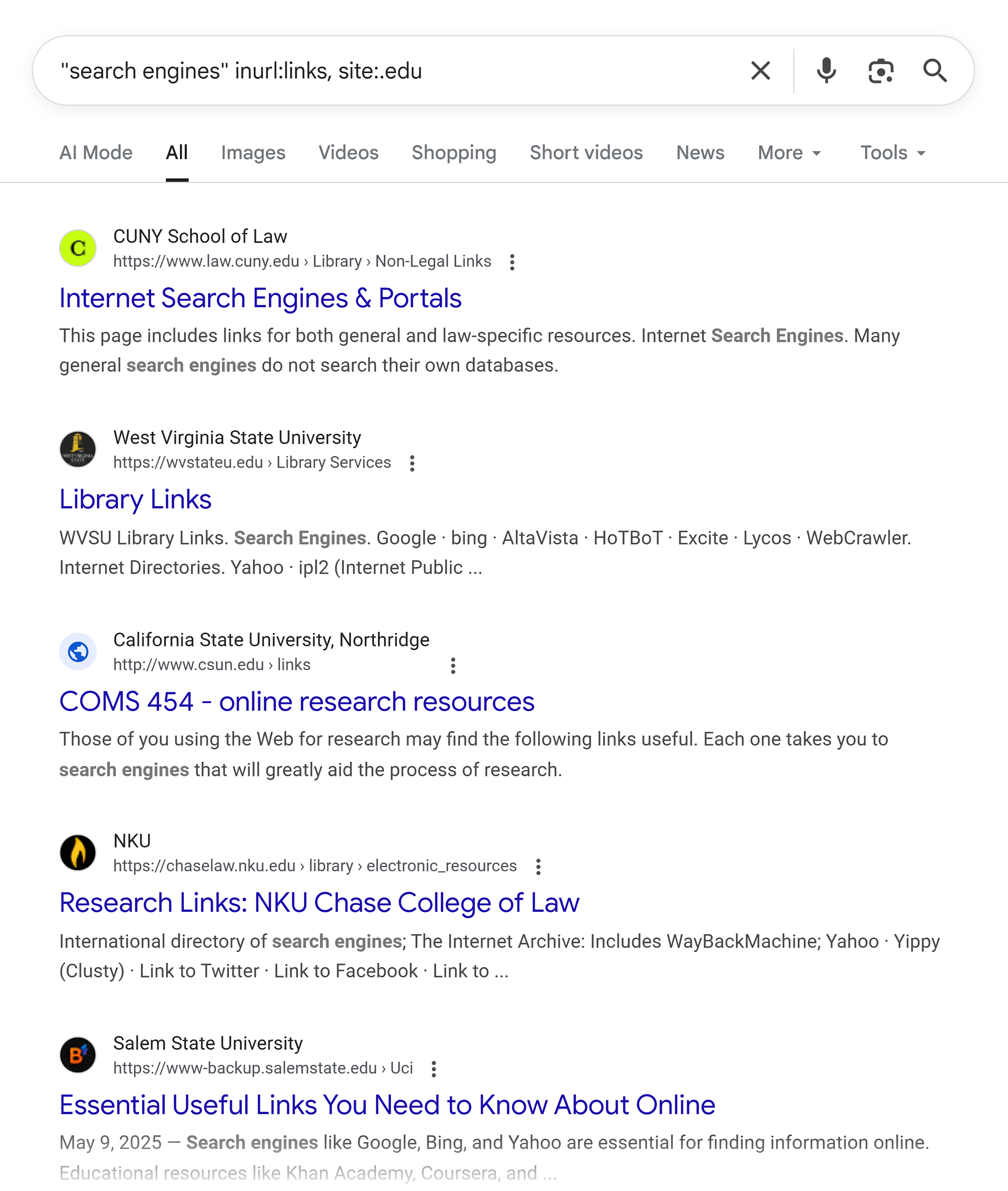Screen dimensions: 1008x1191
Task: Click the magnifying glass search button
Action: [935, 71]
